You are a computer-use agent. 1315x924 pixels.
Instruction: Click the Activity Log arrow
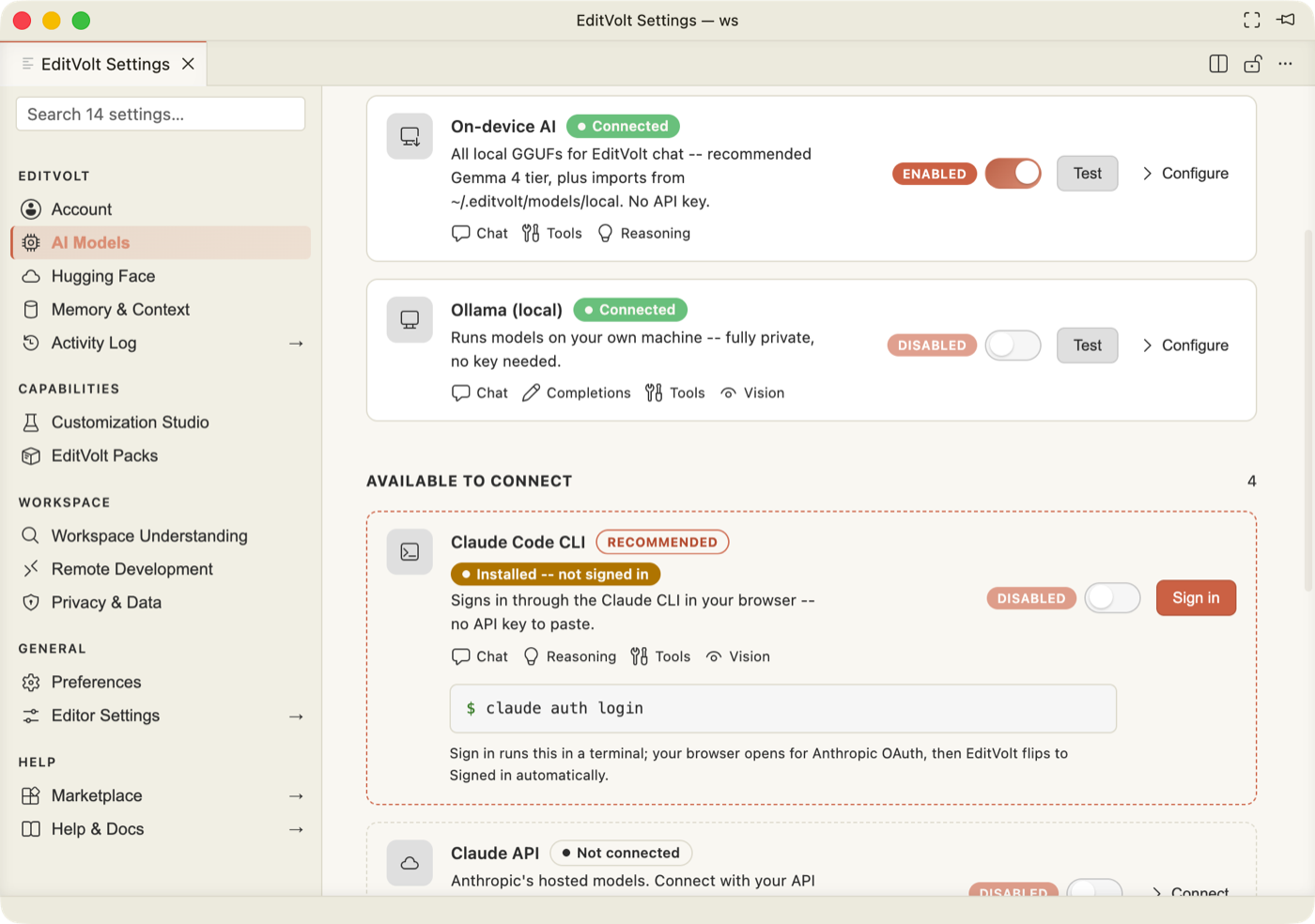296,344
